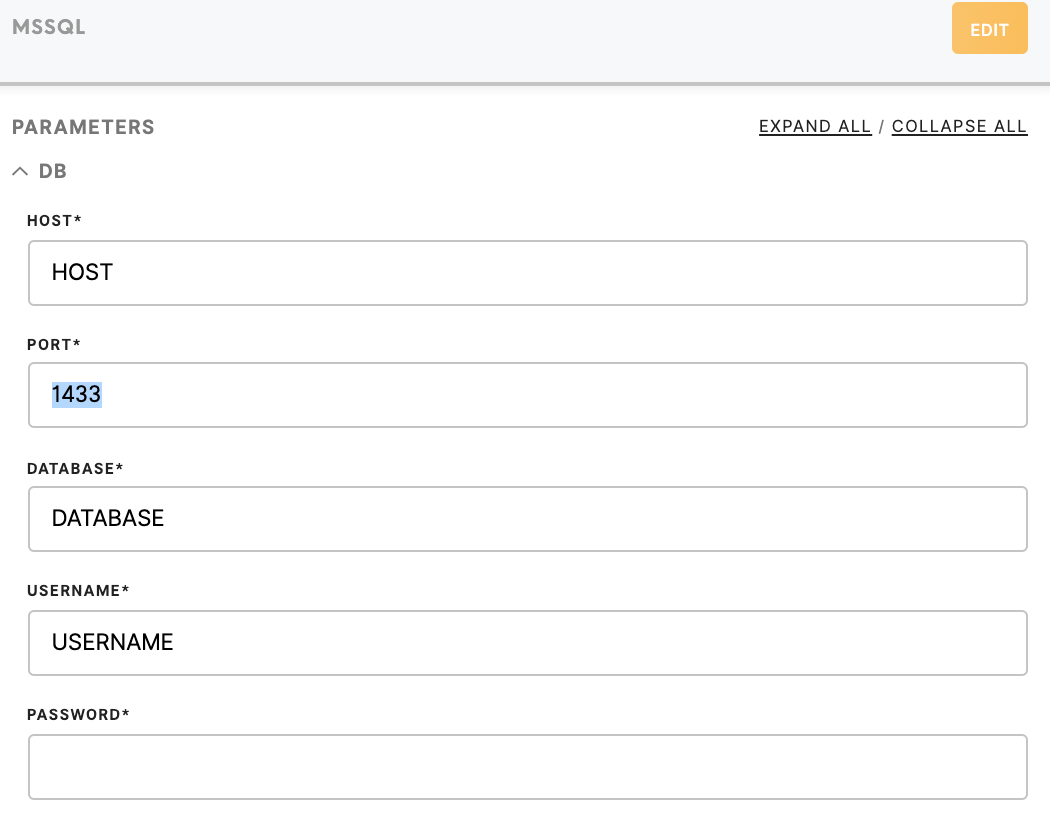Viewport: 1050px width, 820px height.
Task: Select the DB section header label
Action: coord(53,171)
